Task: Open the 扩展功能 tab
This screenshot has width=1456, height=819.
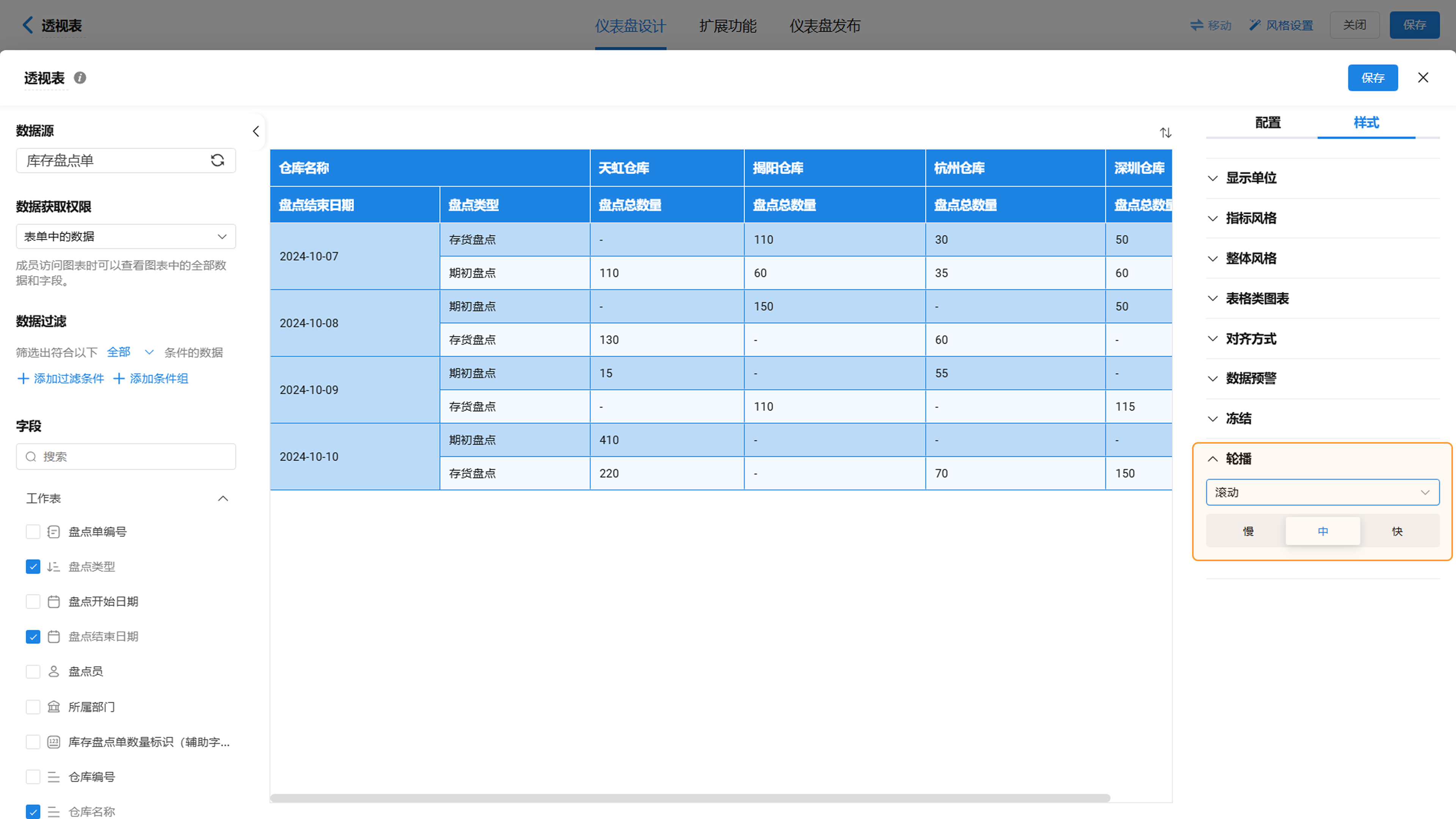Action: pyautogui.click(x=728, y=25)
